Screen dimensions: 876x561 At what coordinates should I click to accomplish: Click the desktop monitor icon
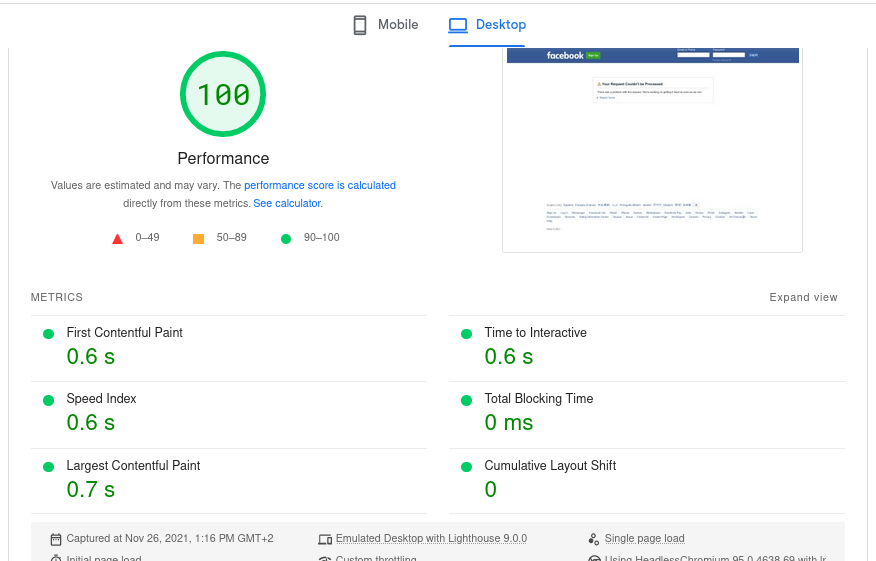458,25
